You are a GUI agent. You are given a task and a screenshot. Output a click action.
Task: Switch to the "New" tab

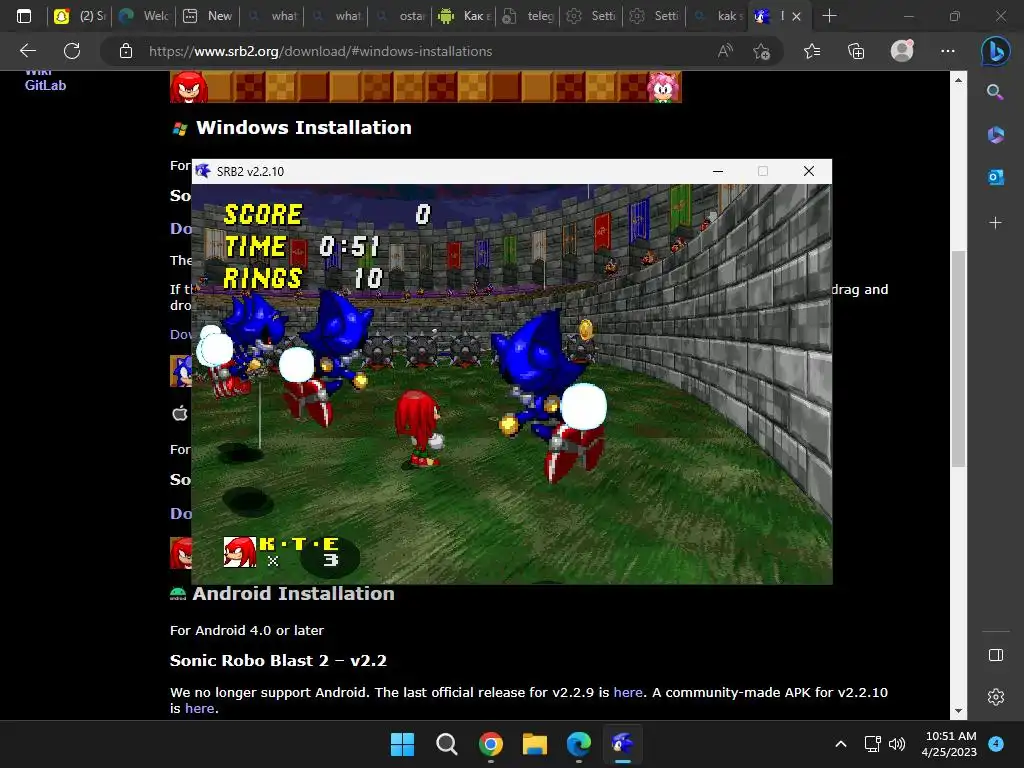[208, 16]
